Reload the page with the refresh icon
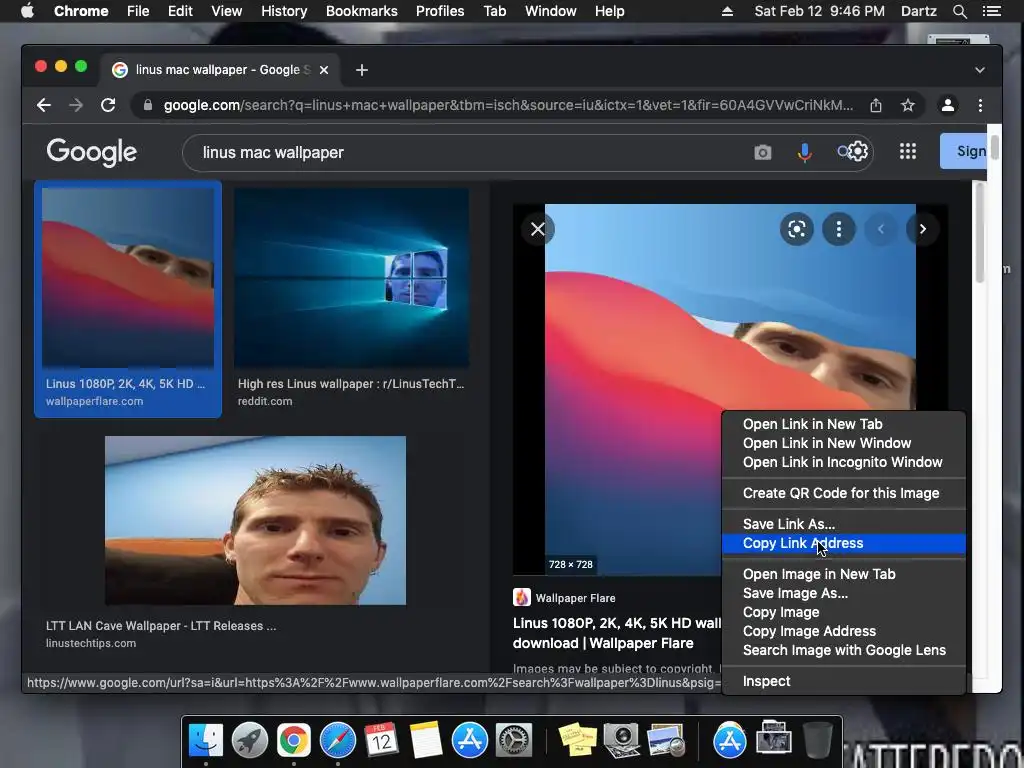This screenshot has height=768, width=1024. (108, 105)
